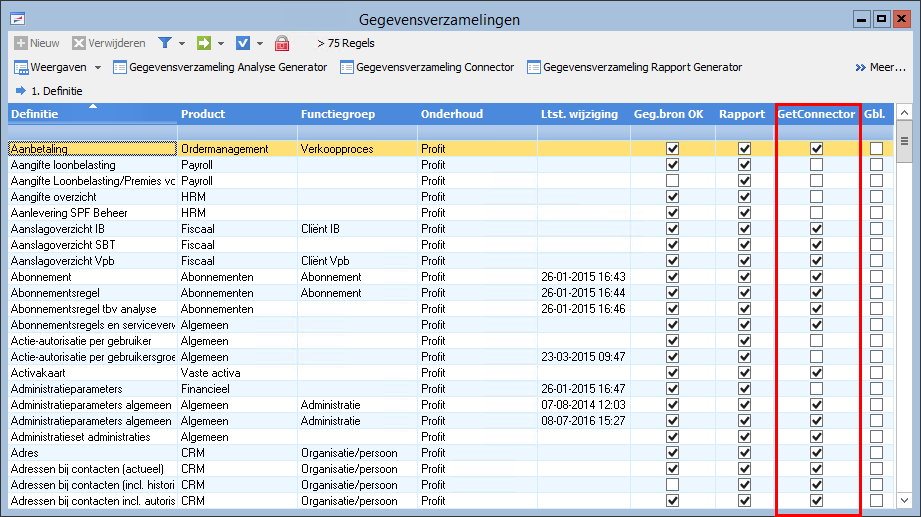Select the Aanbetaling row
The height and width of the screenshot is (517, 921).
[x=451, y=149]
